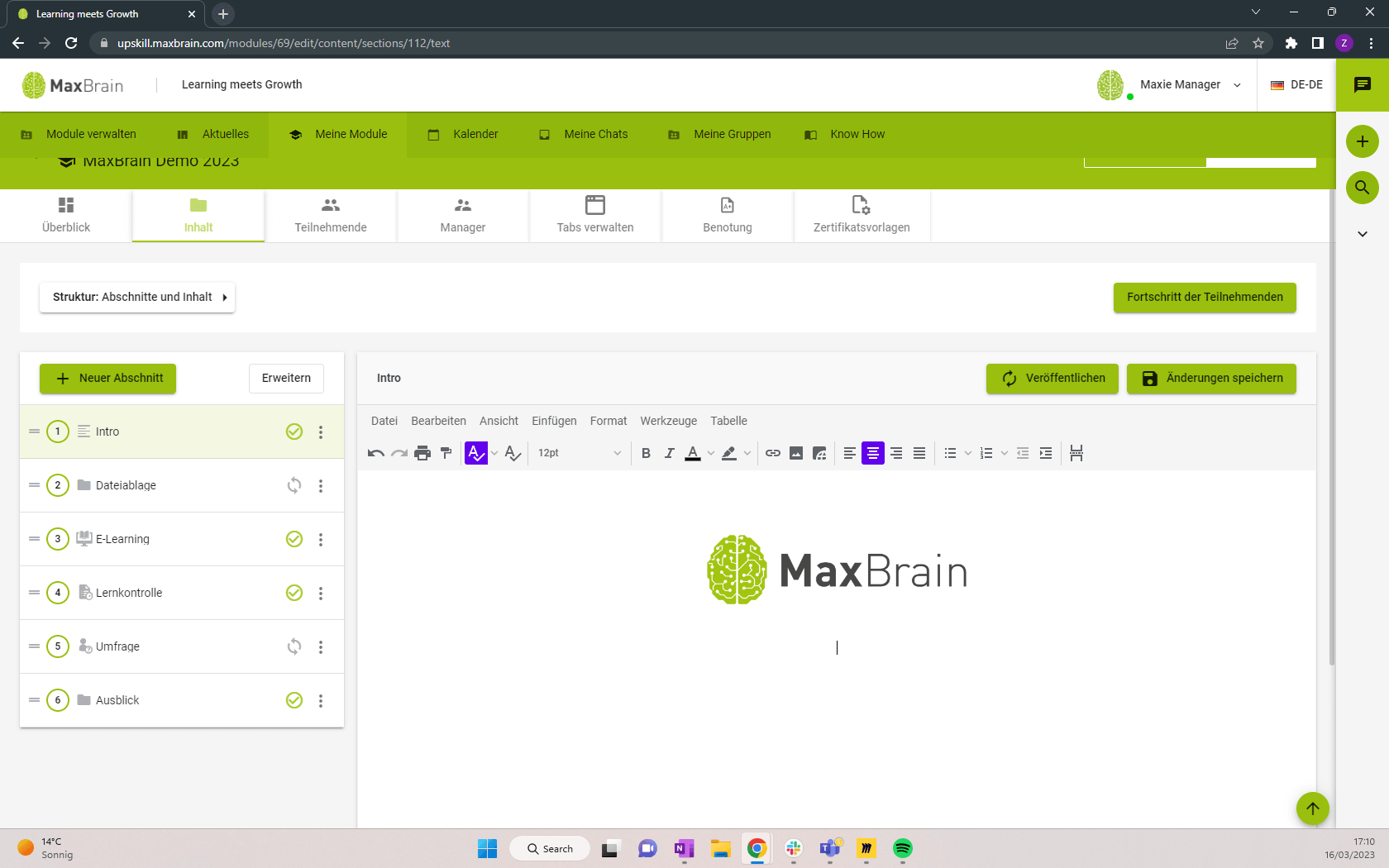This screenshot has width=1389, height=868.
Task: Switch to the Teilnehmende tab
Action: [x=331, y=216]
